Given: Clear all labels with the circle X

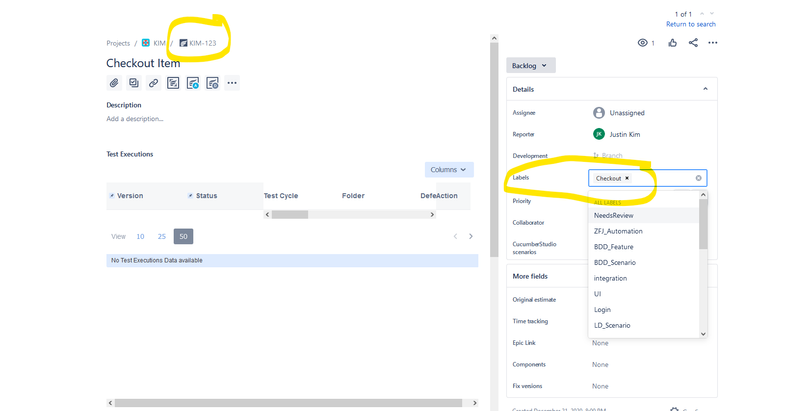Looking at the screenshot, I should 698,178.
